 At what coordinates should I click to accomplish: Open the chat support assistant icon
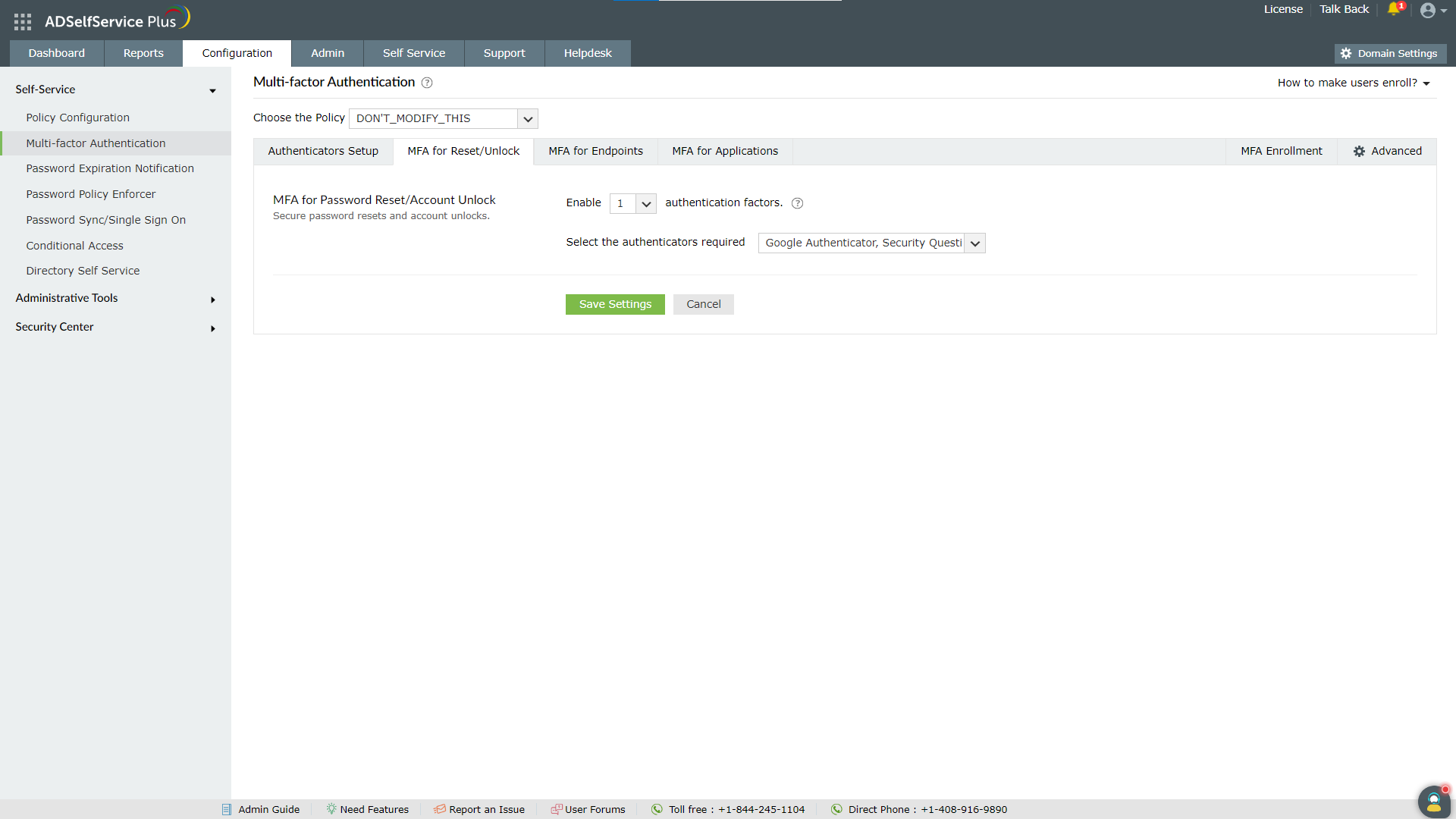coord(1433,802)
